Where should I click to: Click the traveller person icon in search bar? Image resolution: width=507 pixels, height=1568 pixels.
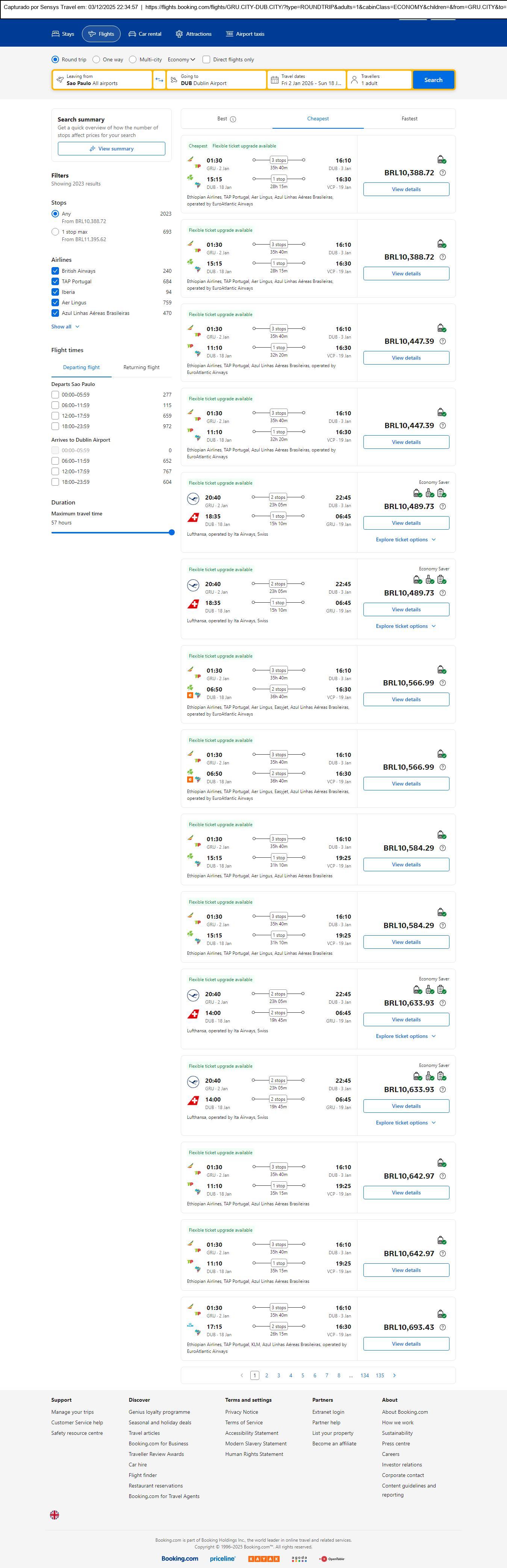click(x=354, y=80)
